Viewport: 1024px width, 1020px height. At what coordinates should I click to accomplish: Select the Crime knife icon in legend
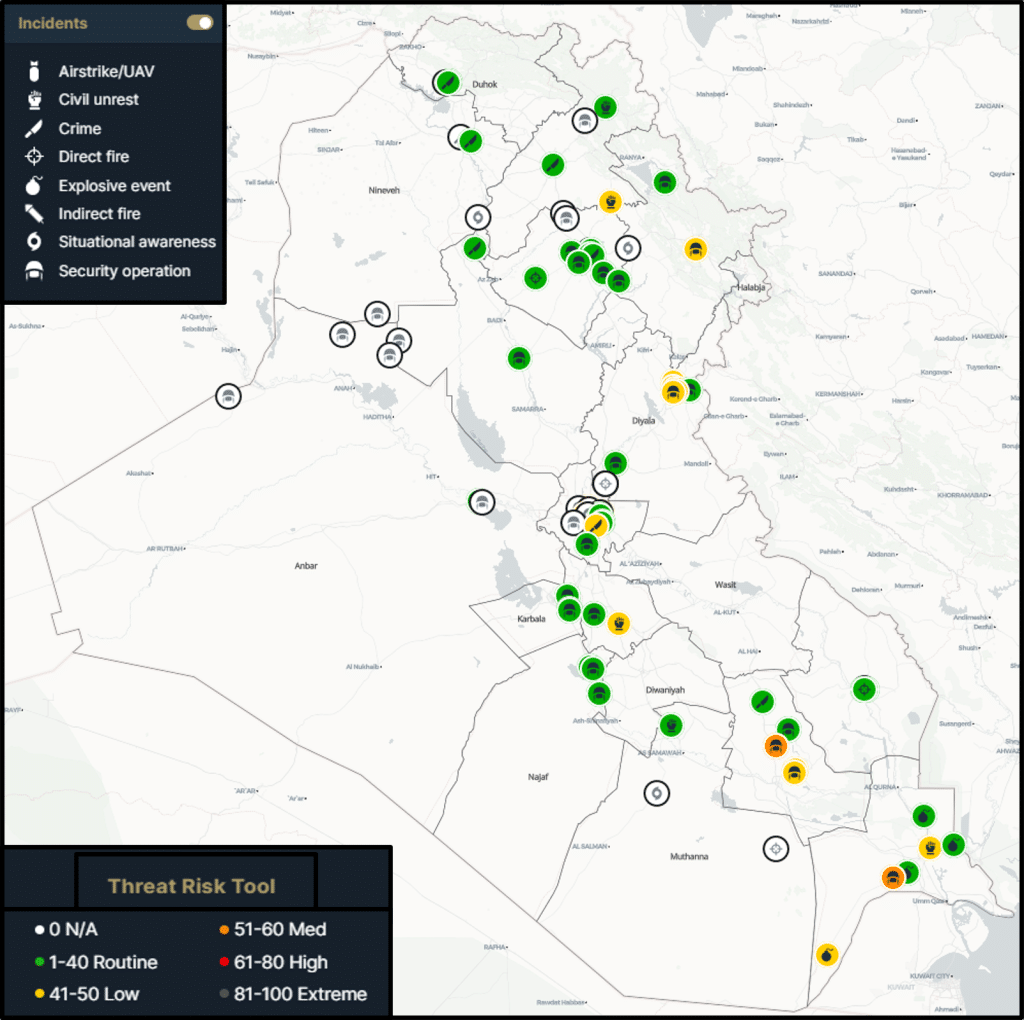[x=35, y=129]
